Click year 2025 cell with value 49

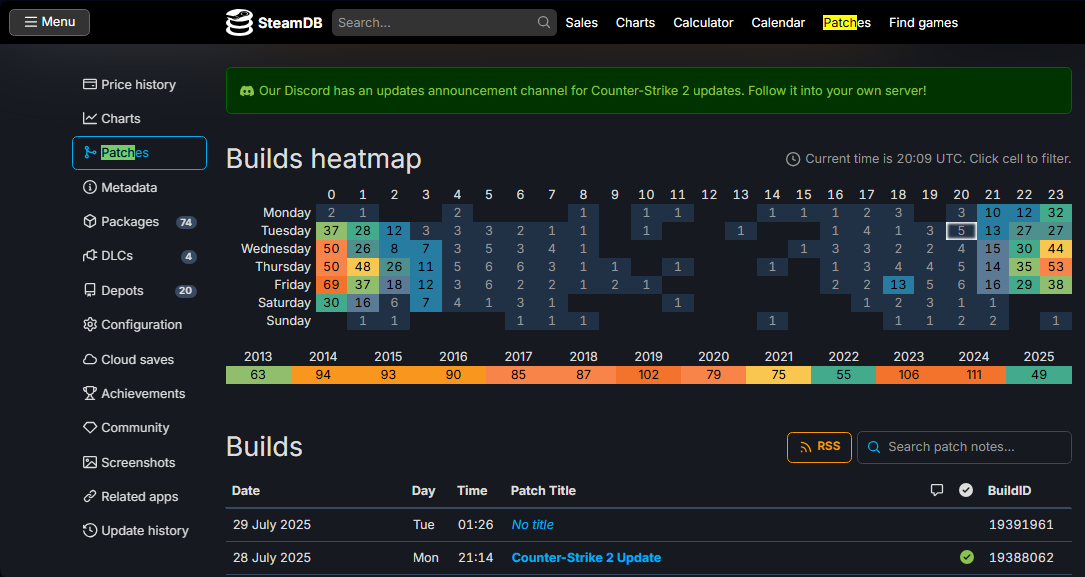pos(1039,374)
